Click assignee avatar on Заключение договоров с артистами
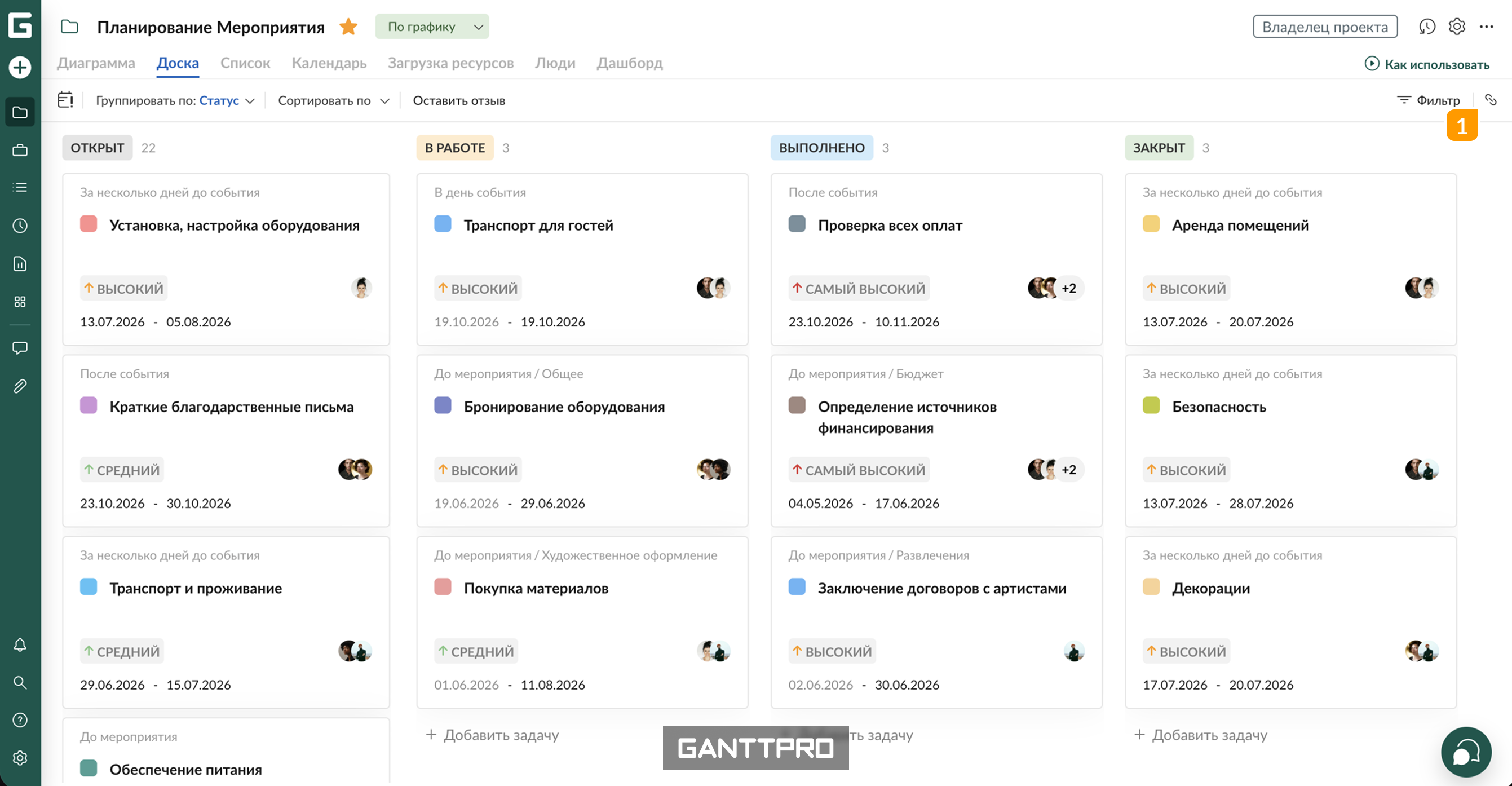The height and width of the screenshot is (786, 1512). tap(1073, 651)
